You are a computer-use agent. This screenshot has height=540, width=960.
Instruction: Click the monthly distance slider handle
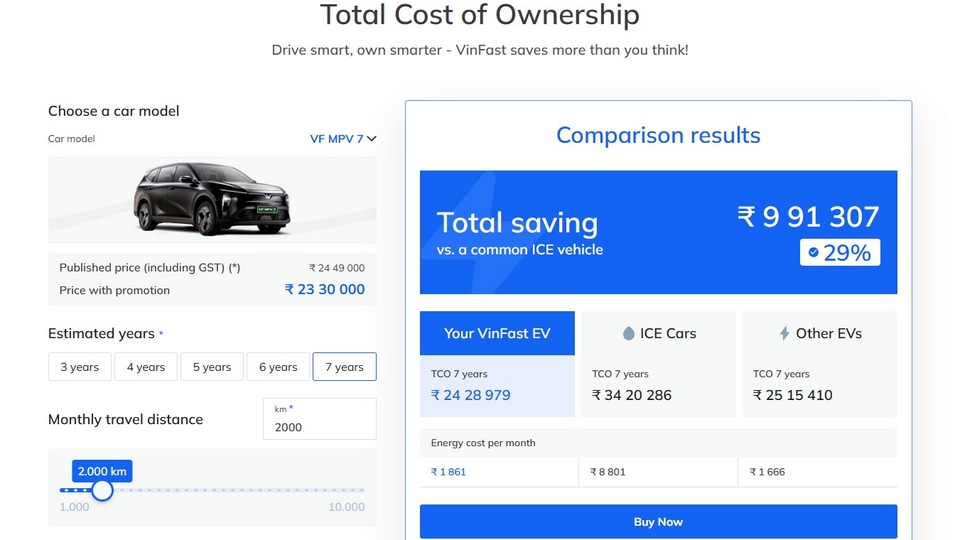tap(102, 490)
